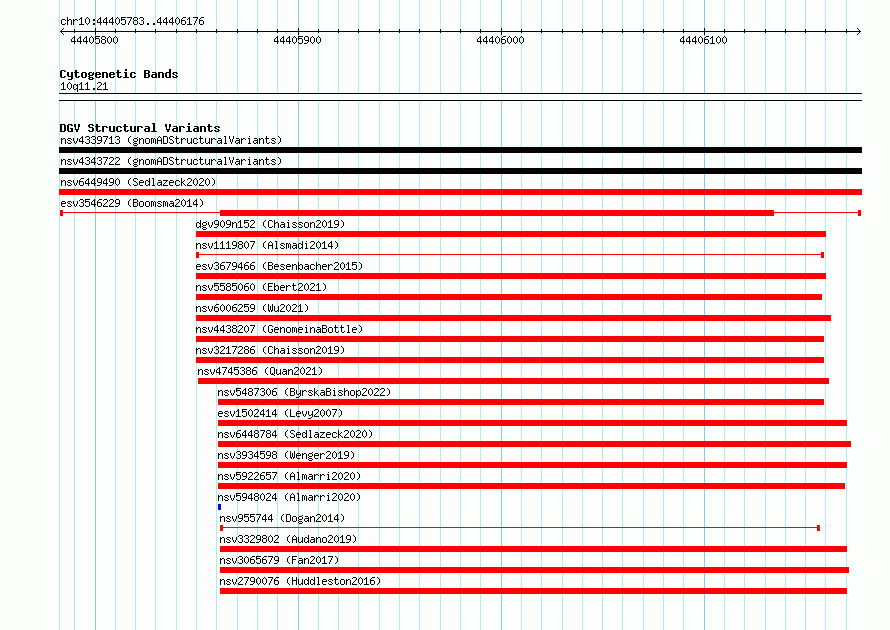Viewport: 890px width, 630px height.
Task: Click ruler position 44405800
Action: pyautogui.click(x=94, y=40)
